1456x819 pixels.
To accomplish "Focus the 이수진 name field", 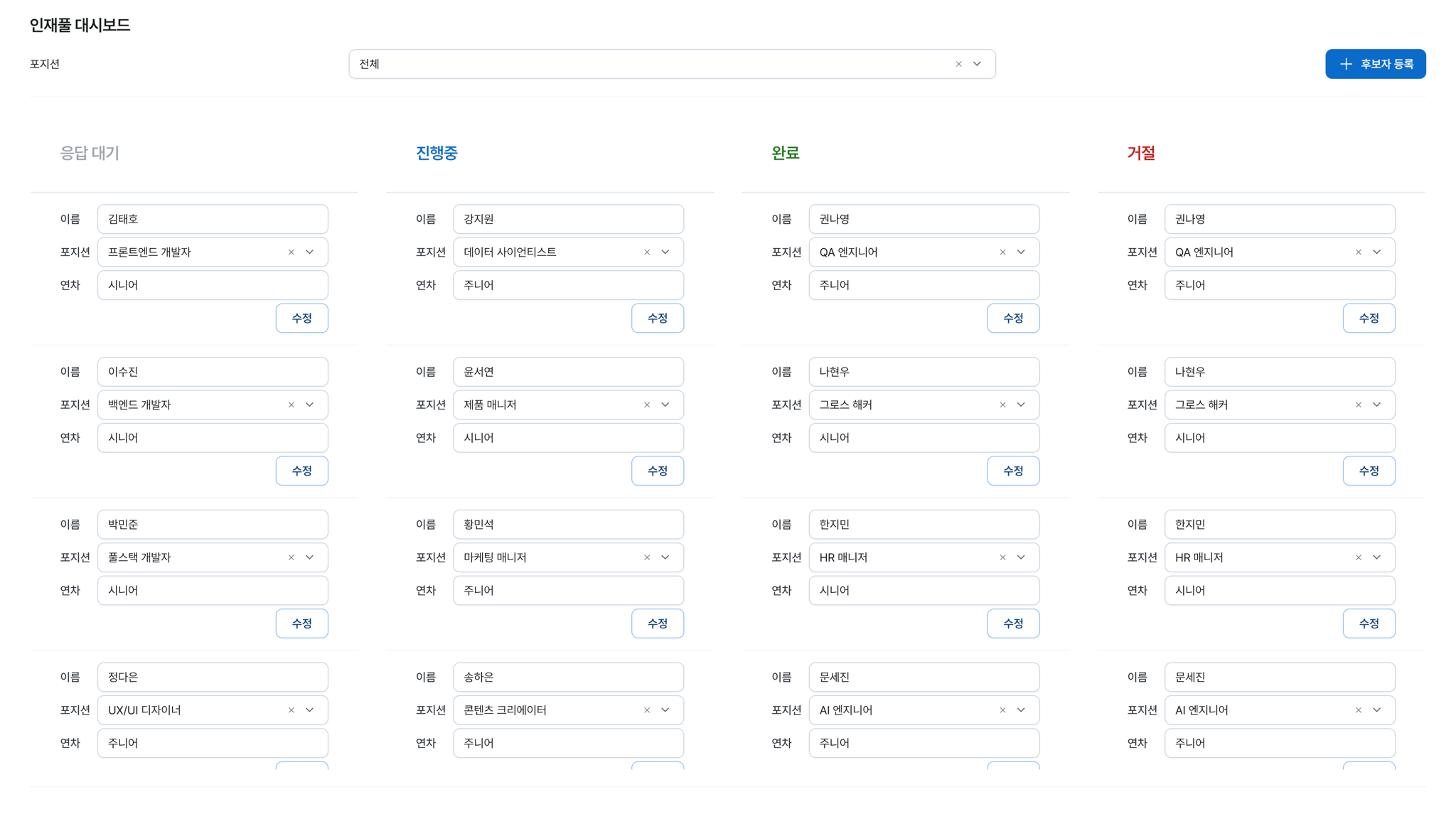I will (x=213, y=372).
